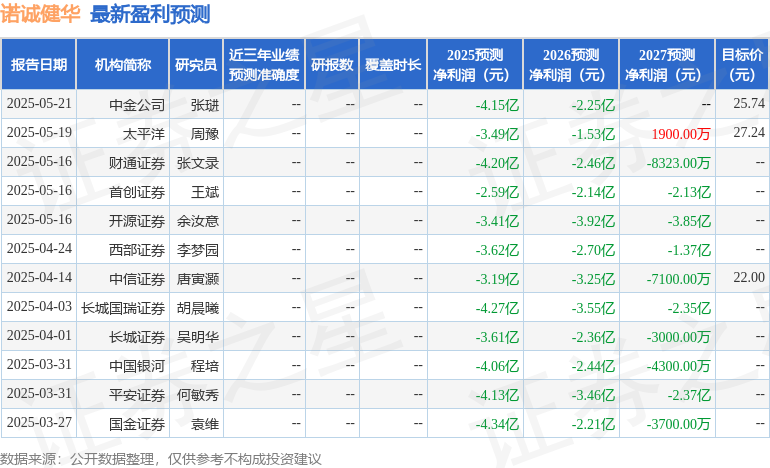Image resolution: width=770 pixels, height=468 pixels.
Task: Select analyst 余汝意
Action: [x=198, y=220]
